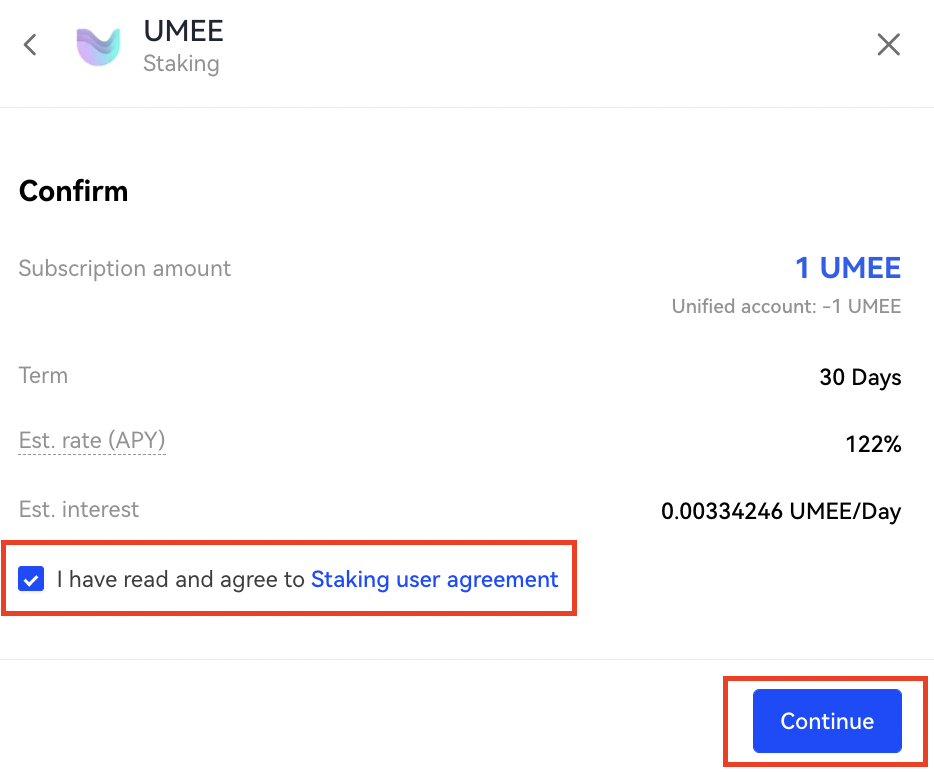Click the UMEE token logo
Viewport: 934px width, 772px height.
click(x=98, y=46)
